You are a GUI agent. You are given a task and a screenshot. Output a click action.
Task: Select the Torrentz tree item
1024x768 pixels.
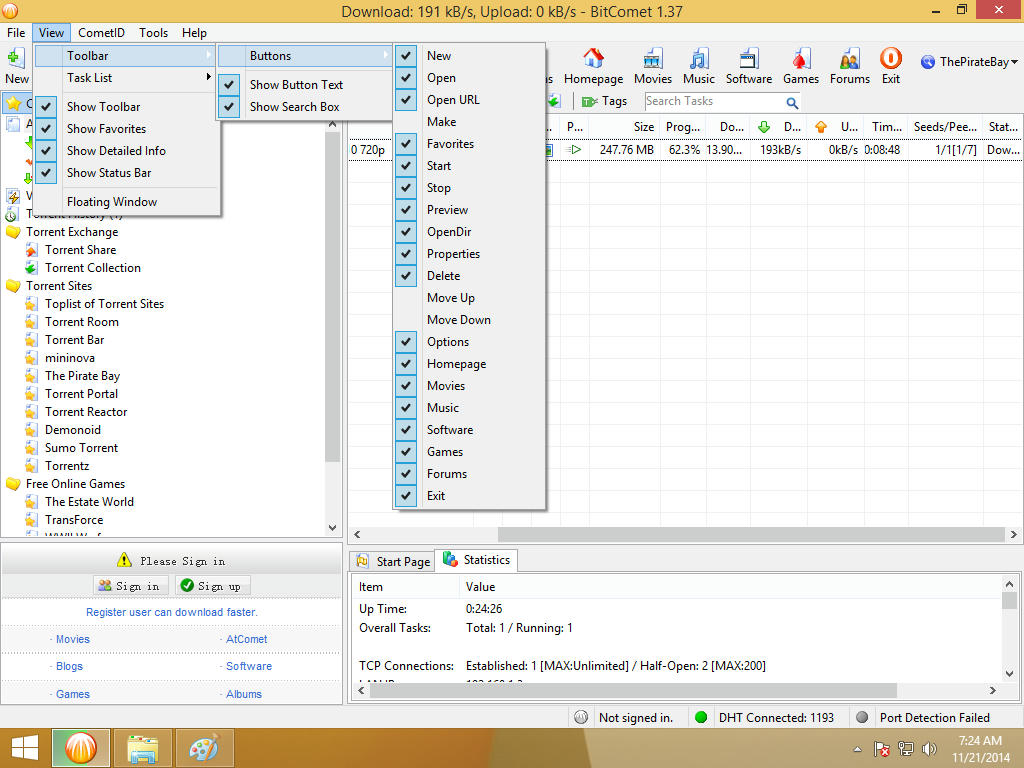(x=67, y=466)
